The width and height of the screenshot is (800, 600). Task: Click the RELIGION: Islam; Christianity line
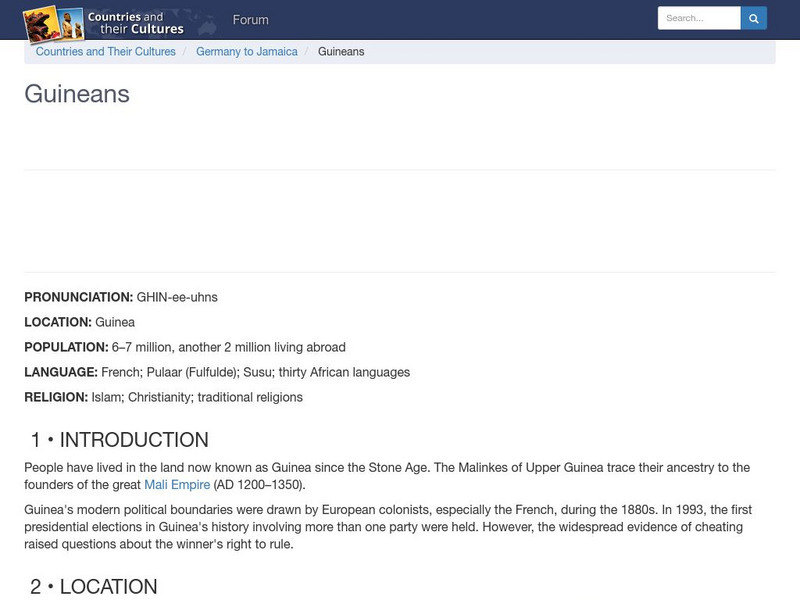point(163,397)
